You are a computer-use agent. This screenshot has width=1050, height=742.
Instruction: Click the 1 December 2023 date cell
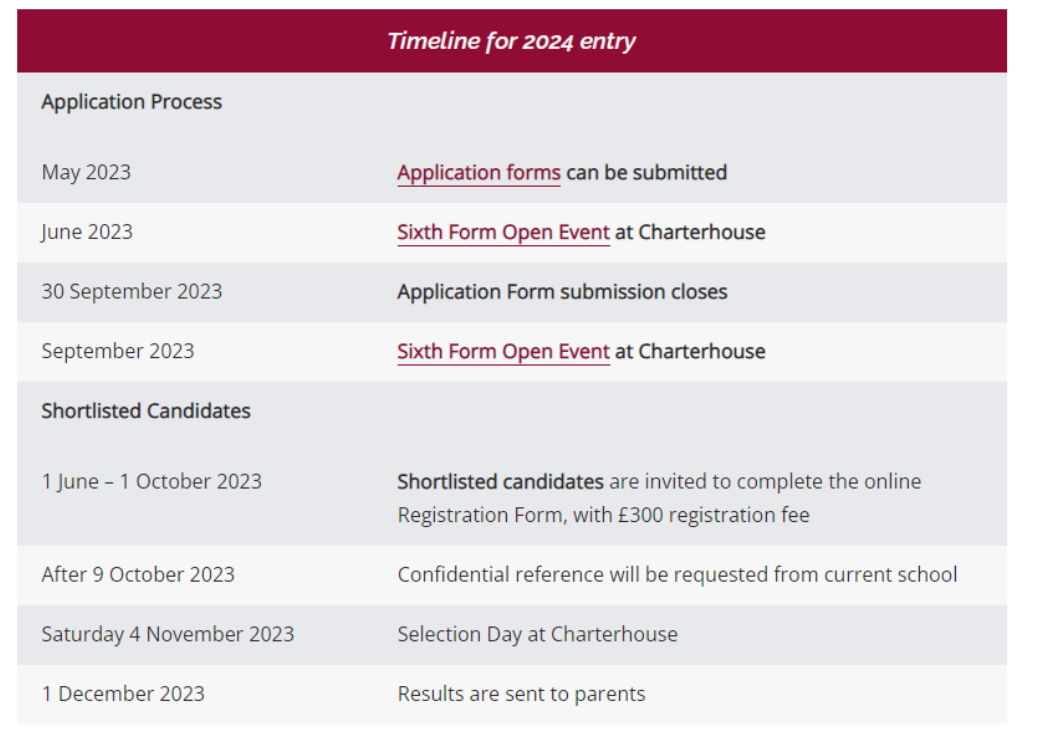(123, 694)
